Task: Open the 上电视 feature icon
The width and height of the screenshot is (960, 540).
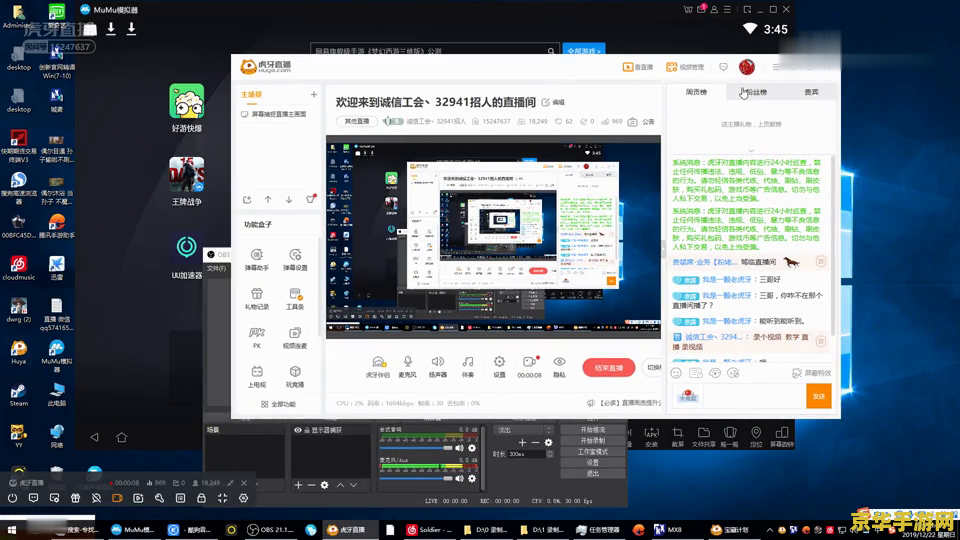Action: click(257, 376)
